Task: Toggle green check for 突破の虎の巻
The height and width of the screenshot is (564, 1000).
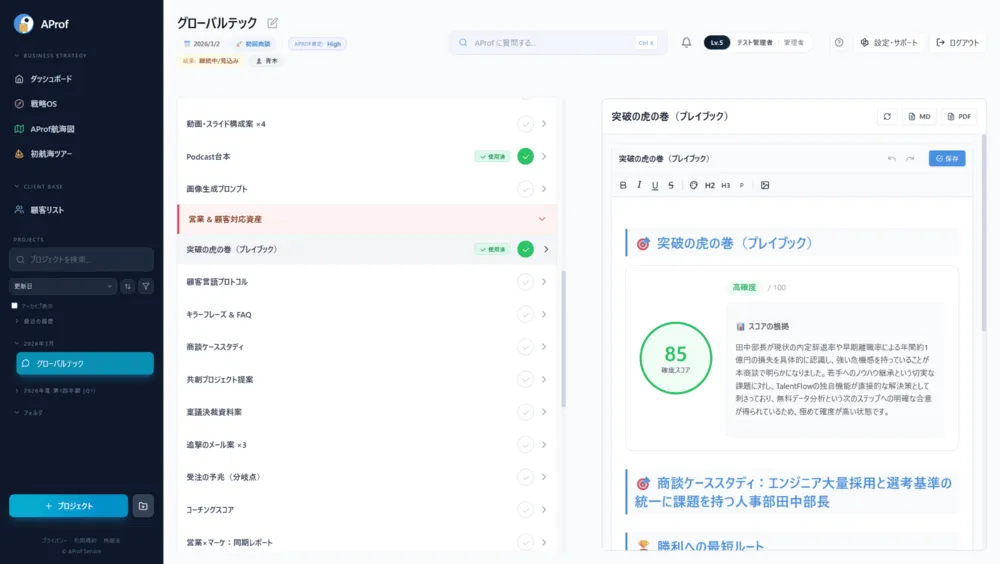Action: pyautogui.click(x=525, y=249)
